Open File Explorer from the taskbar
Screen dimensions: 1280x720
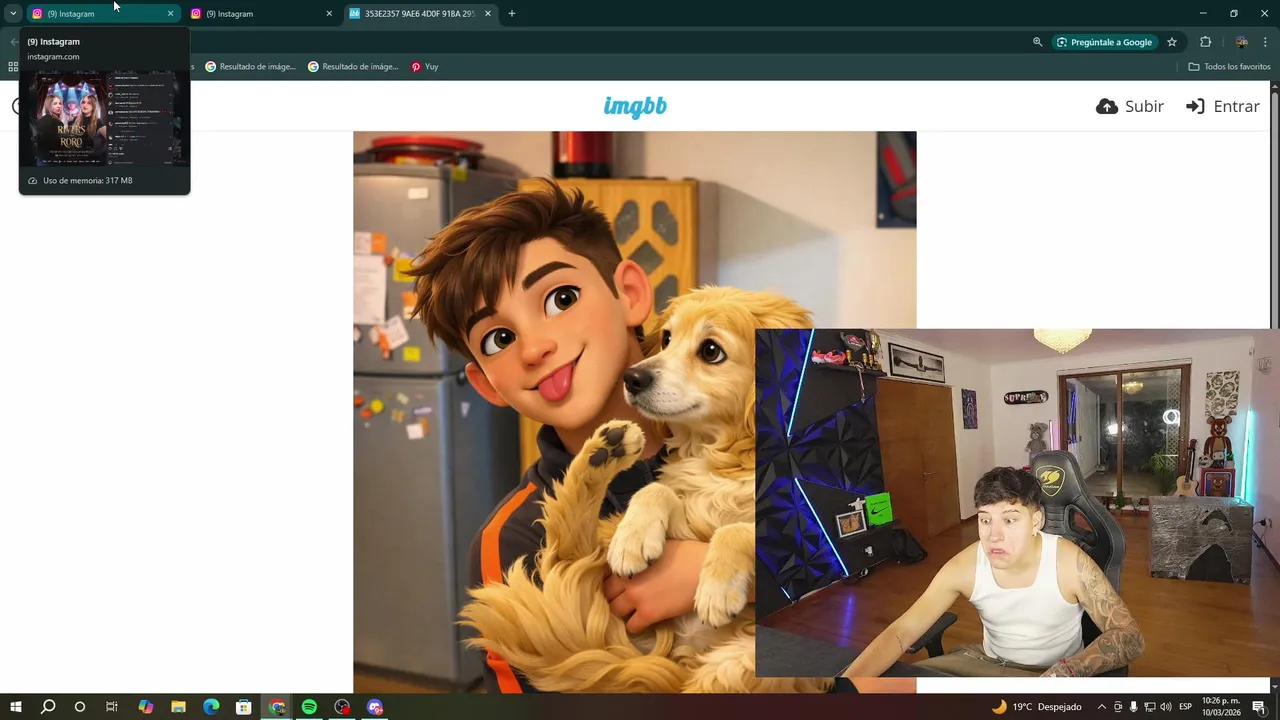(x=178, y=707)
